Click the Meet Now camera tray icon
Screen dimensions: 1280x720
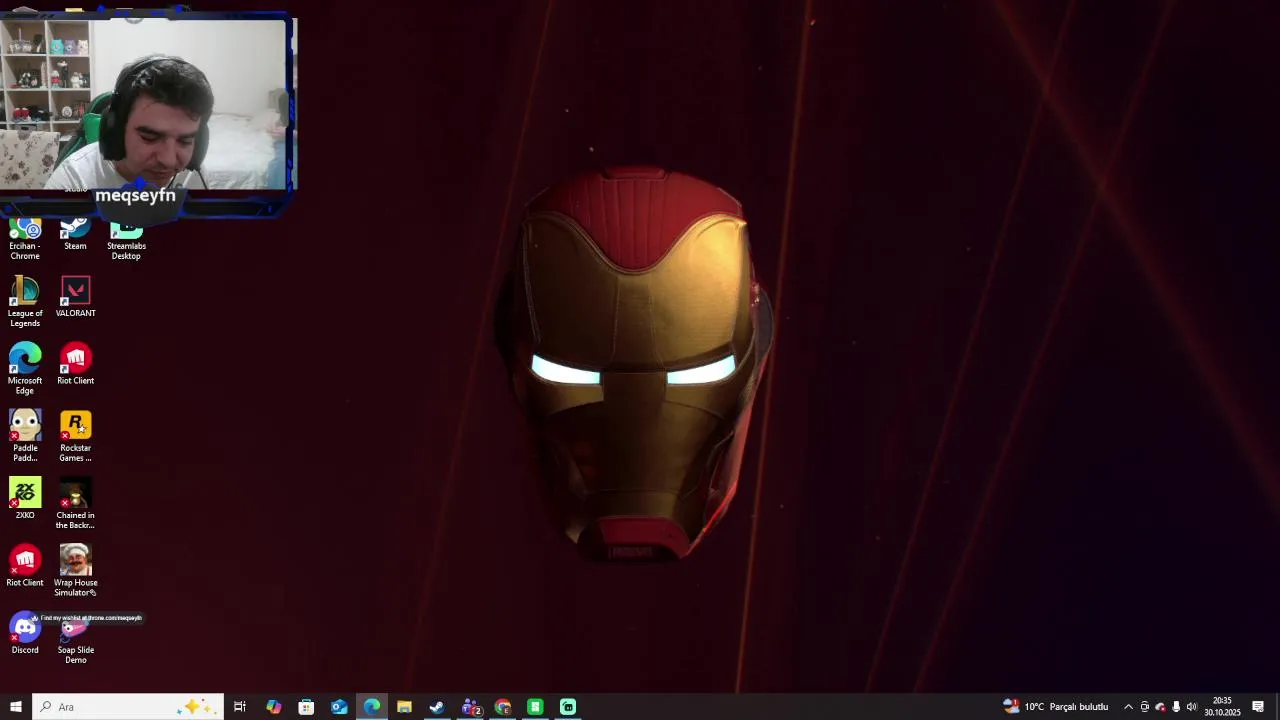coord(1145,707)
